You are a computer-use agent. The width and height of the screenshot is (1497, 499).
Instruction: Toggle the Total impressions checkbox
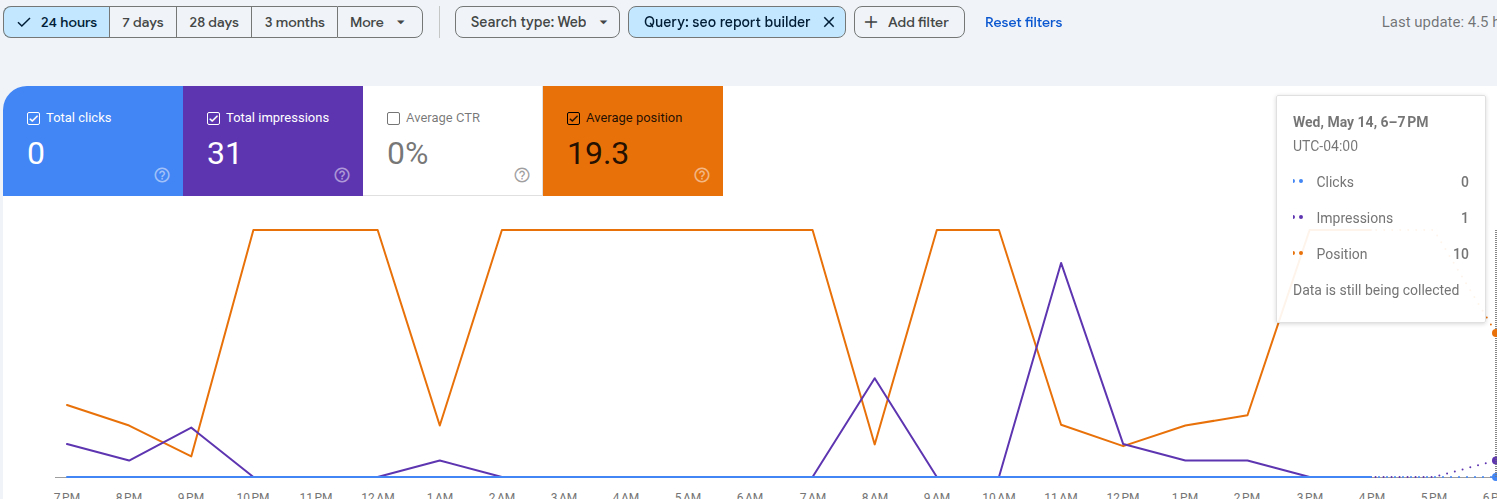tap(213, 118)
